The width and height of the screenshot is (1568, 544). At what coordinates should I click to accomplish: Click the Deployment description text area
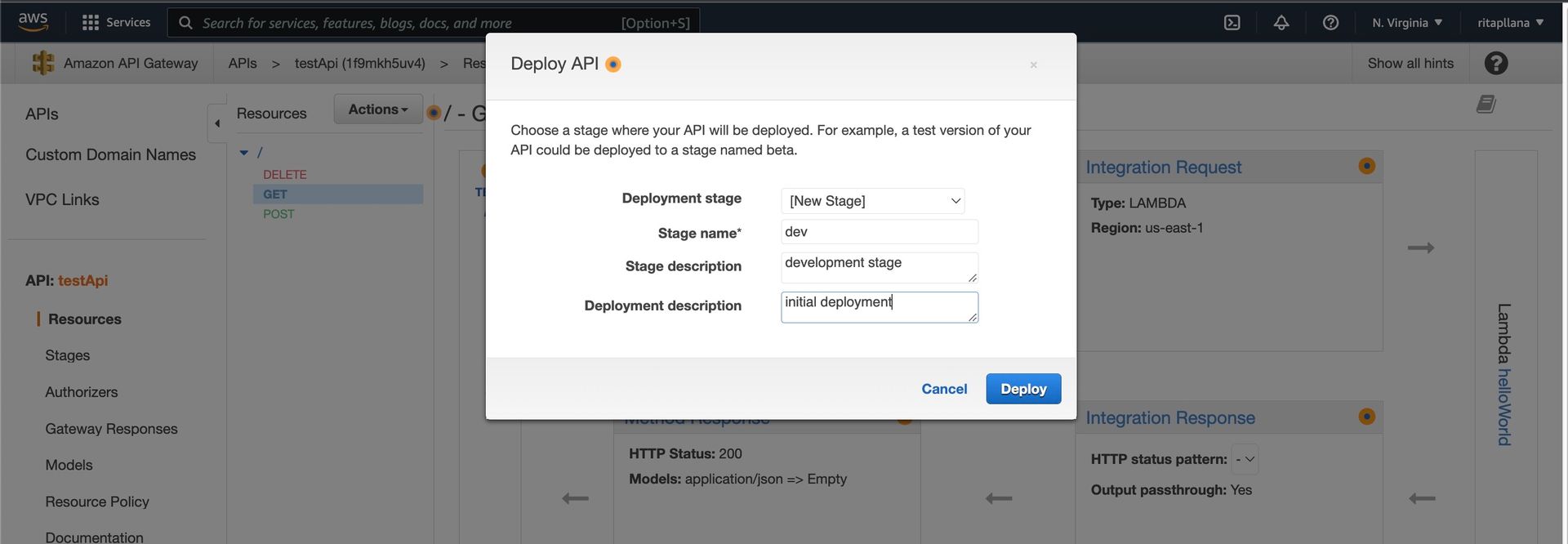pos(880,307)
